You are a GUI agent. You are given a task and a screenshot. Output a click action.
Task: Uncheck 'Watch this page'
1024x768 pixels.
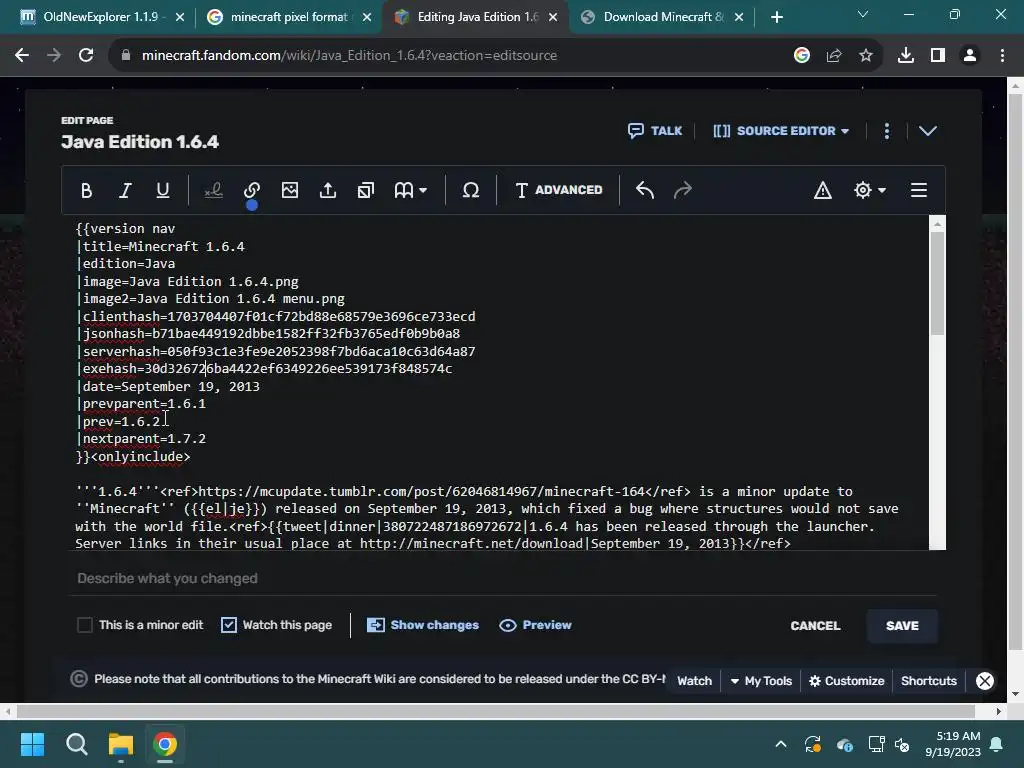(x=229, y=625)
